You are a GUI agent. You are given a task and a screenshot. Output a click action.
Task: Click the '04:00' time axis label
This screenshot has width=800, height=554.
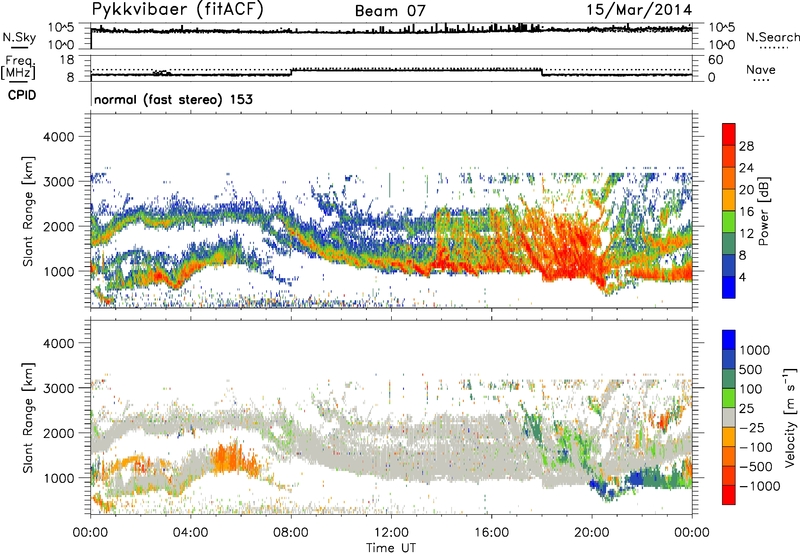tap(191, 533)
